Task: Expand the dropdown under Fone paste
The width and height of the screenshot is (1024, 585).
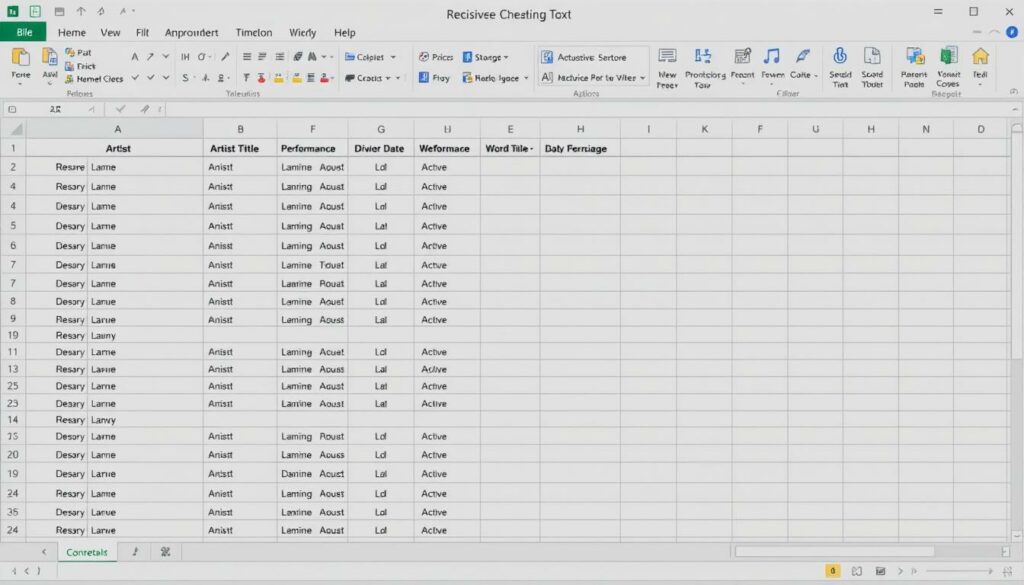Action: [20, 84]
